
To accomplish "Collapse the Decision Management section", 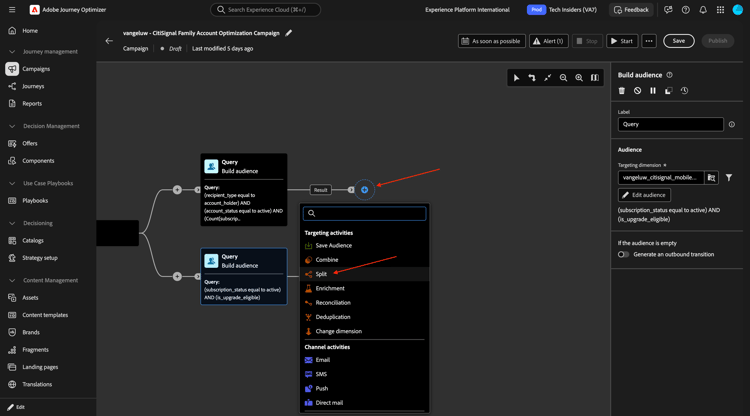I will (12, 126).
